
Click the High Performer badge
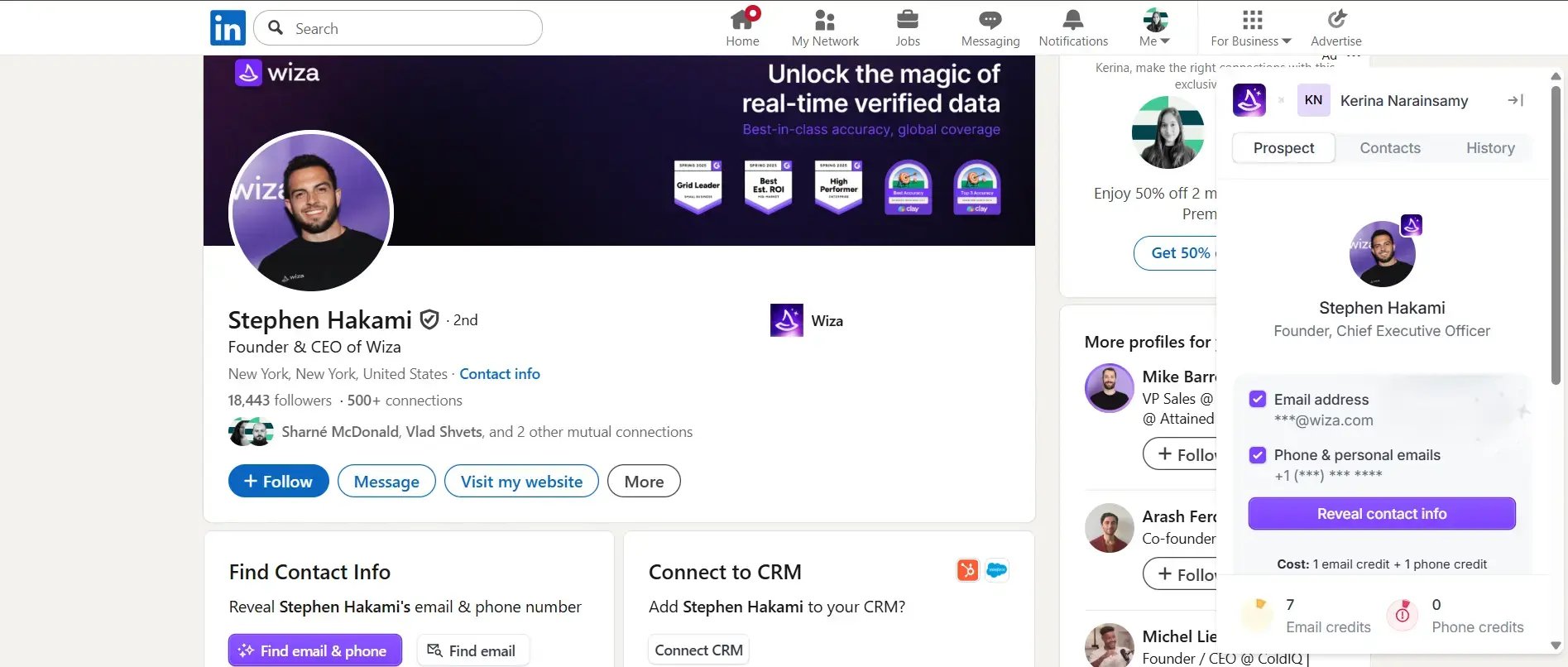pos(839,186)
